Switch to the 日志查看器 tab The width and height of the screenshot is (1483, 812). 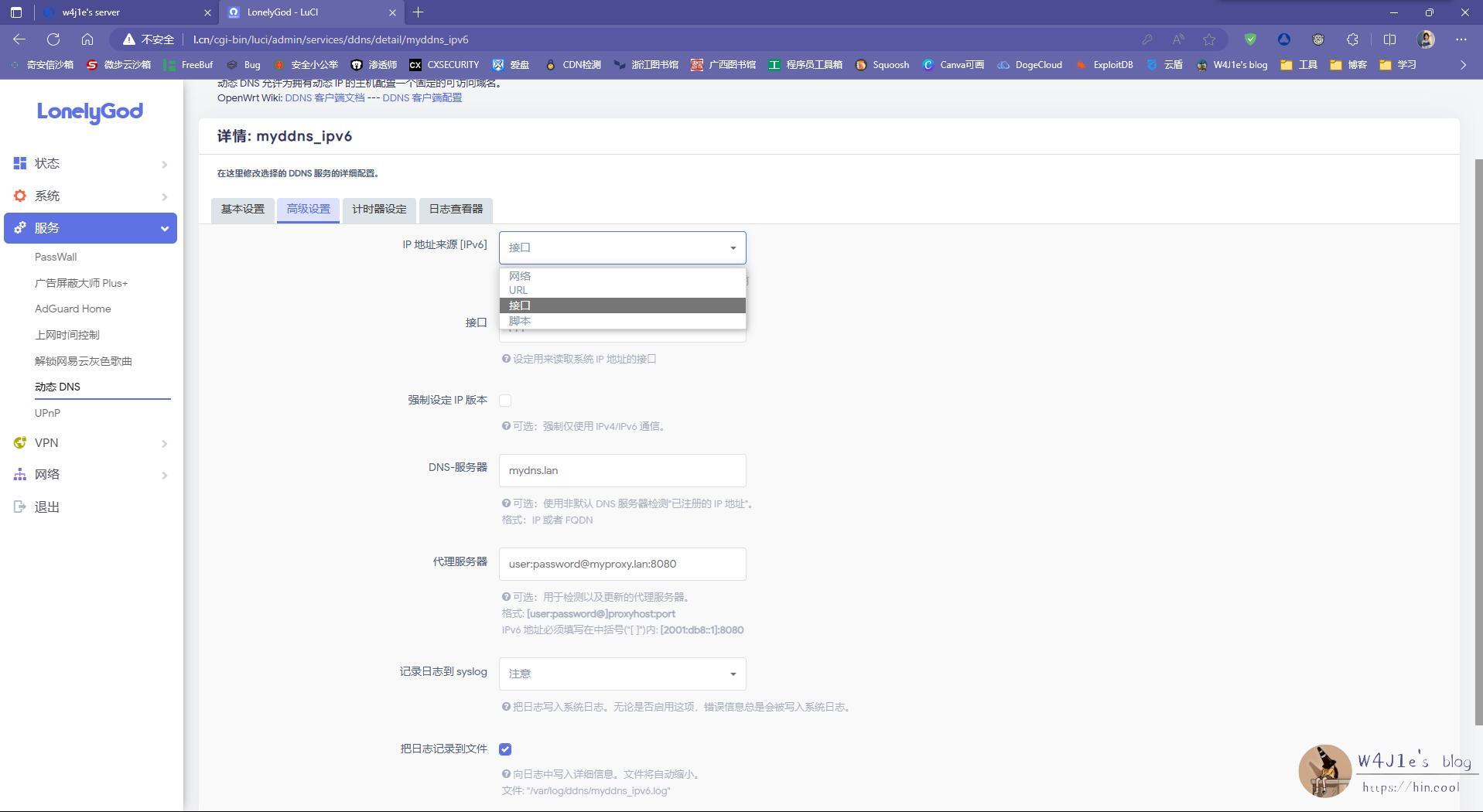click(456, 210)
